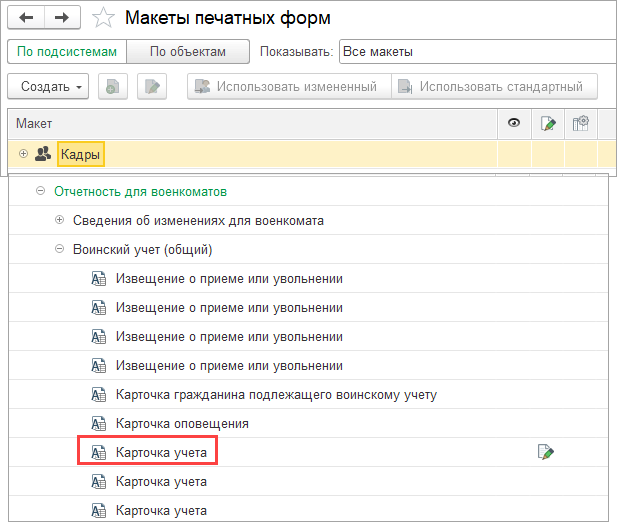This screenshot has height=522, width=617.
Task: Expand the Кадры group
Action: pos(23,154)
